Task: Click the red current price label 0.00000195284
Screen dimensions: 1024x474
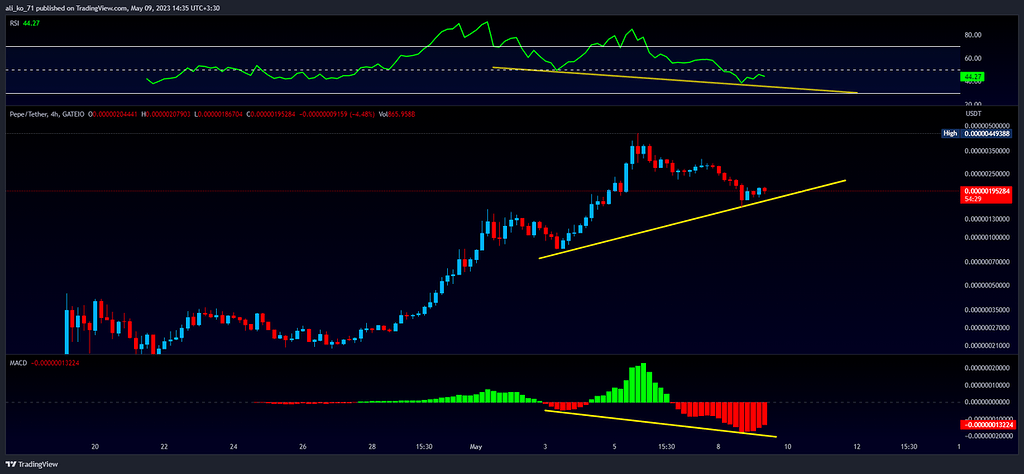Action: 988,190
